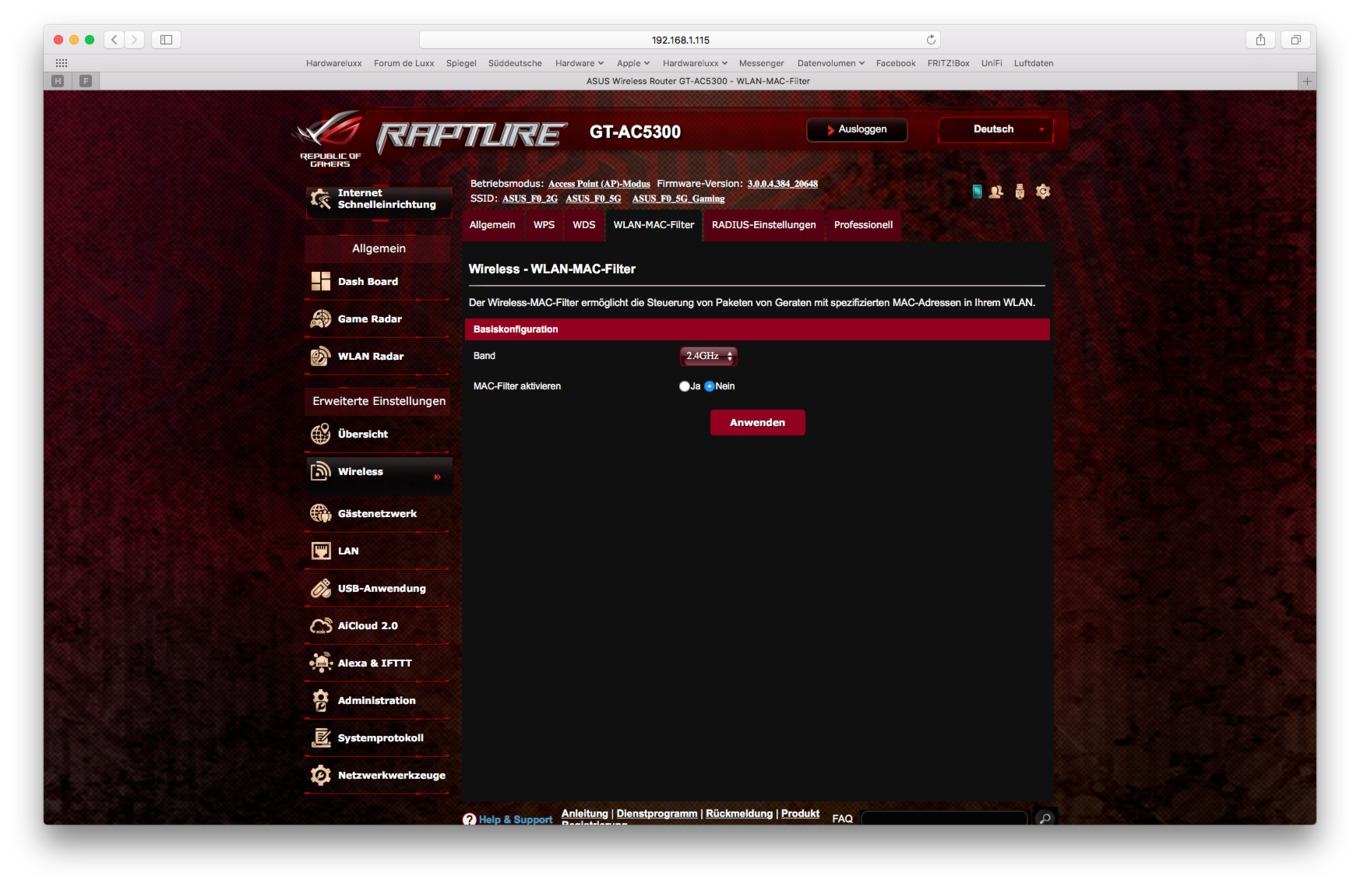1360x887 pixels.
Task: Open the Band 2.4GHz dropdown
Action: click(x=708, y=356)
